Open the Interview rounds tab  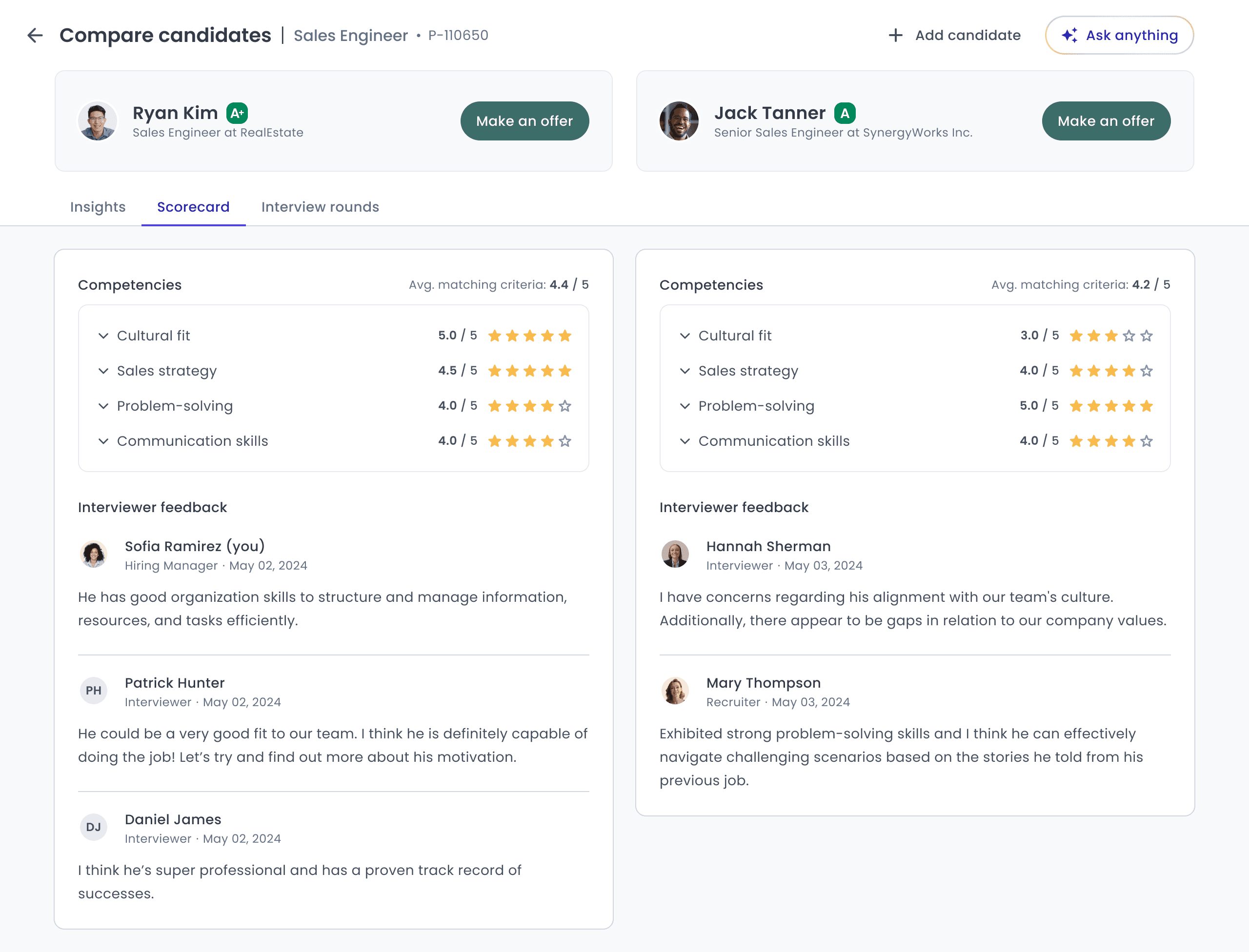(320, 207)
